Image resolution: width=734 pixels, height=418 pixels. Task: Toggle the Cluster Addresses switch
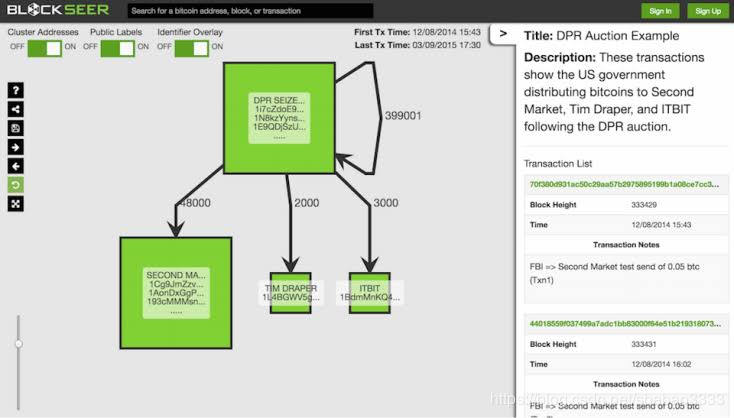pos(44,48)
